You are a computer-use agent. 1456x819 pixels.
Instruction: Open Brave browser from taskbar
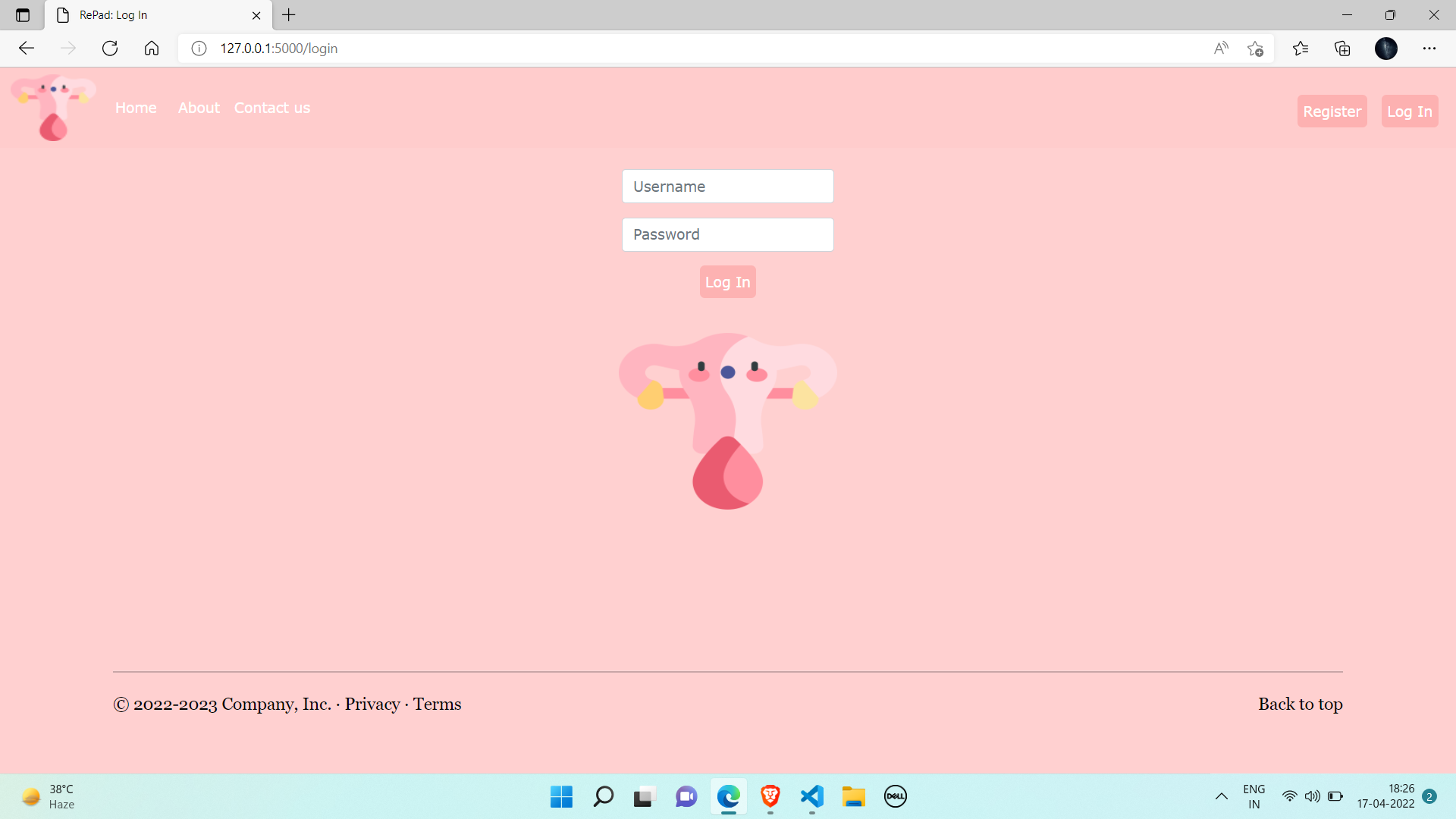pos(770,796)
